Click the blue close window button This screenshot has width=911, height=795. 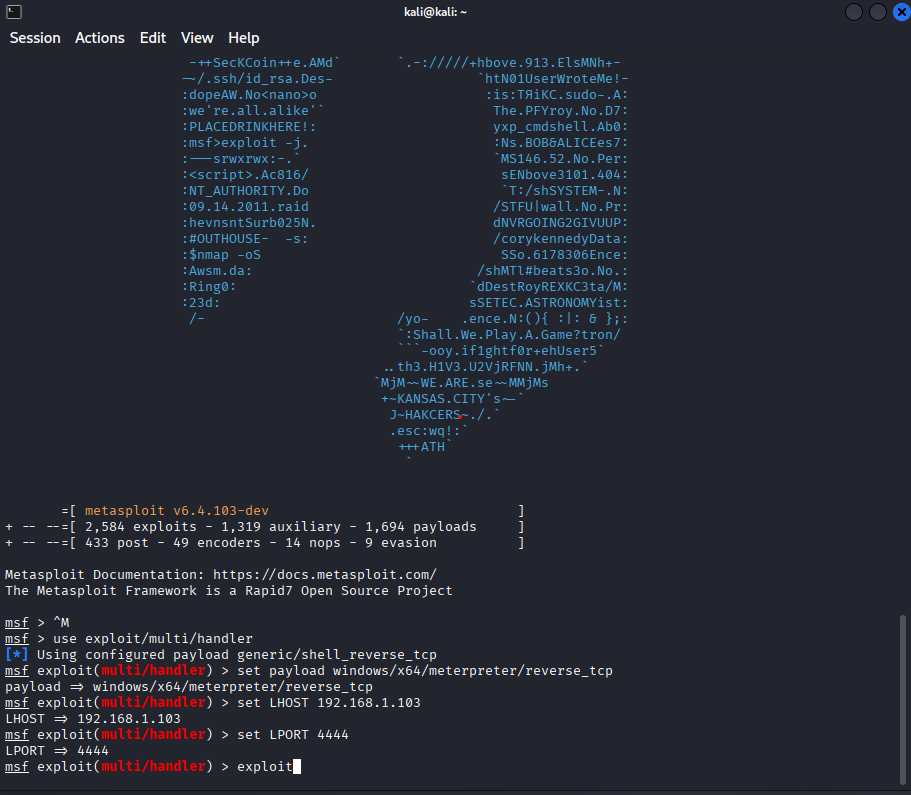click(901, 12)
